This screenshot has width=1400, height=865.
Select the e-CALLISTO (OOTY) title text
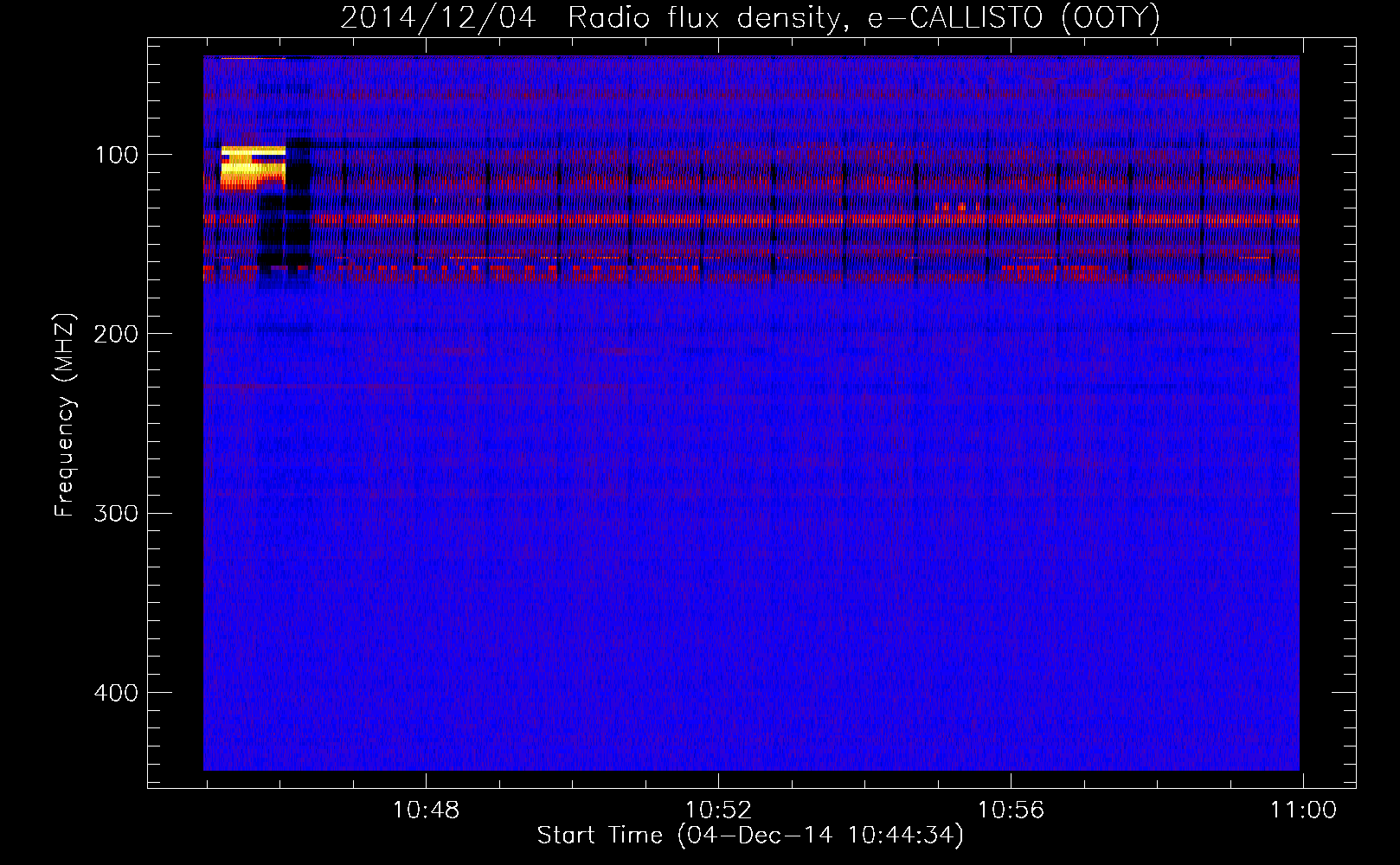tap(1014, 17)
